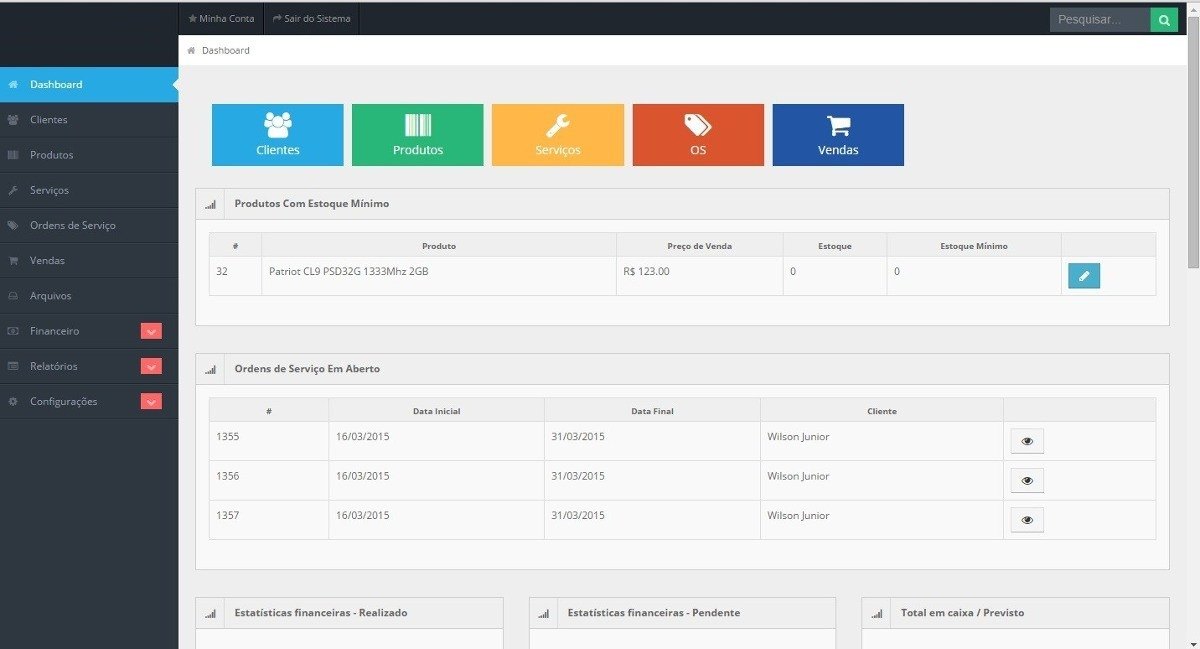Edit the Patriot CL9 product with pencil
The width and height of the screenshot is (1200, 649).
1084,276
